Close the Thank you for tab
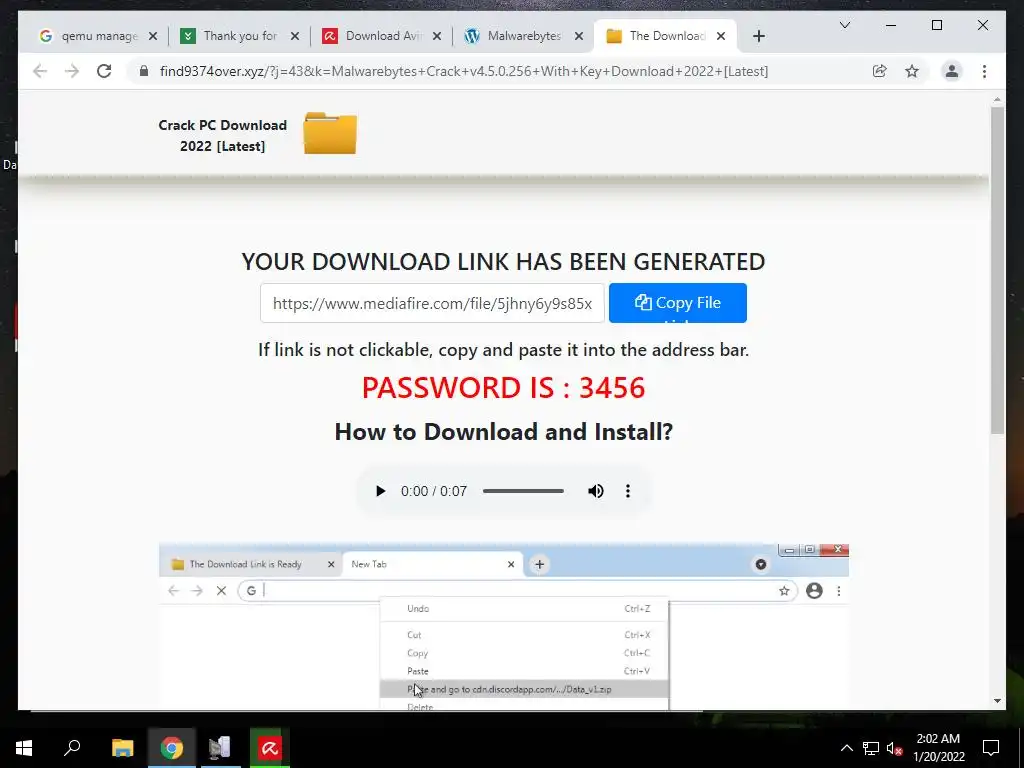 [295, 36]
